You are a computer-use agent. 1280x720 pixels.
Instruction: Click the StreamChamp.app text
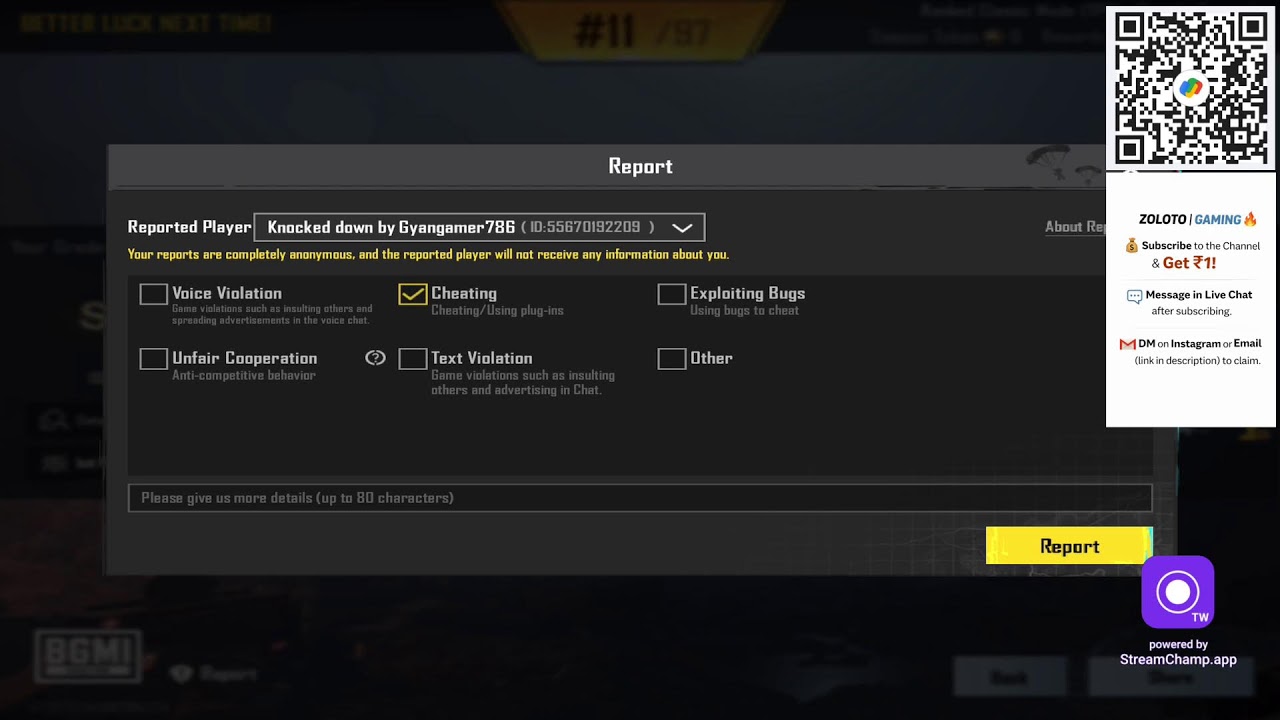coord(1178,659)
